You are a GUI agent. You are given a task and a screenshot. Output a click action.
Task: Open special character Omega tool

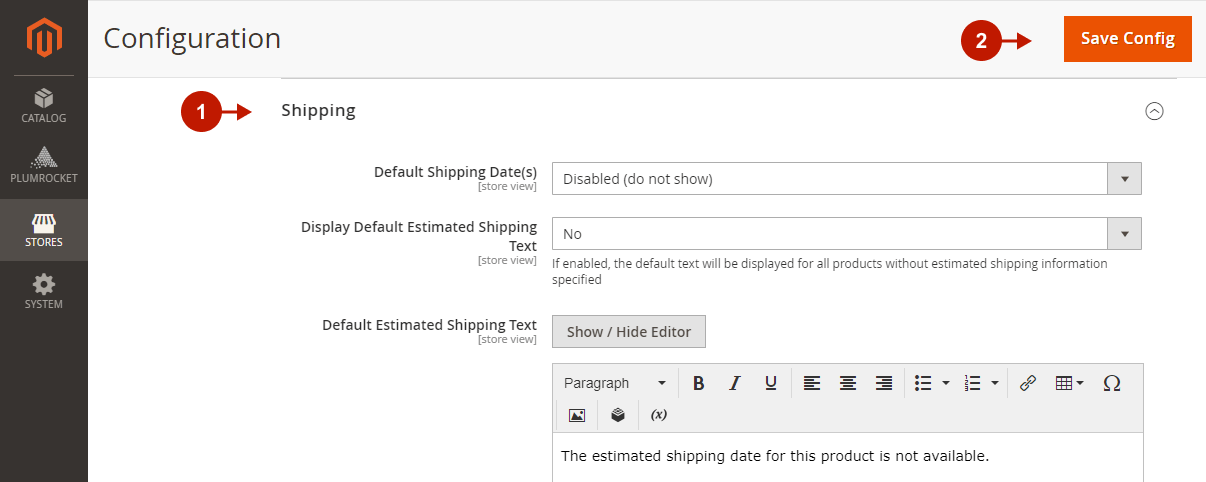click(x=1111, y=383)
